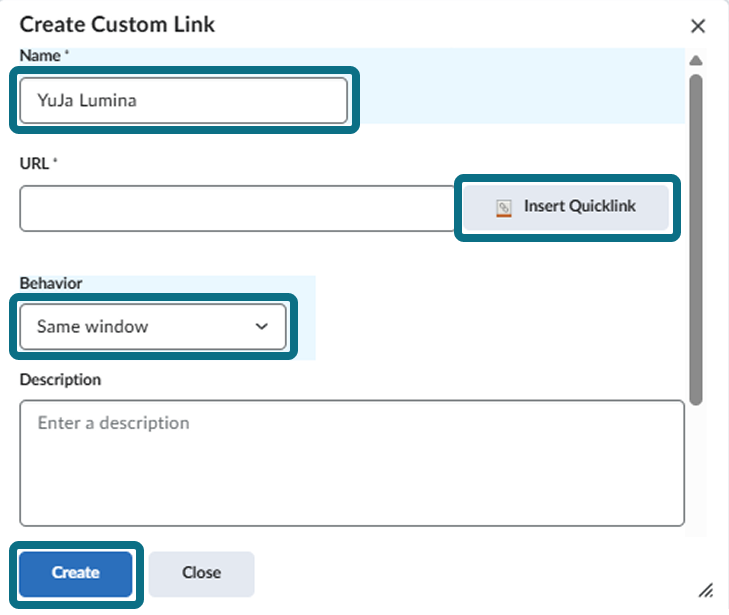Click the scrollbar up arrow
729x615 pixels.
[696, 60]
